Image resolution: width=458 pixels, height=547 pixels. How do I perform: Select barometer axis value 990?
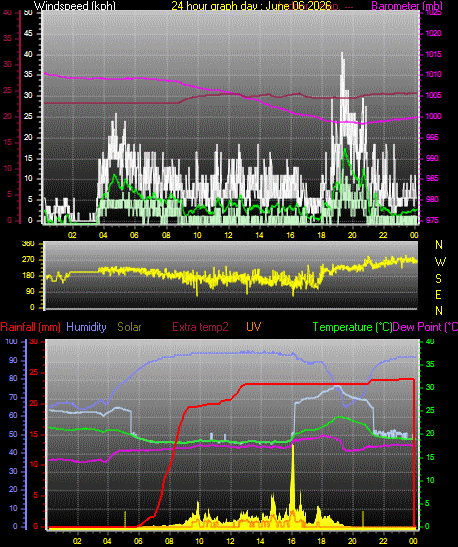point(432,158)
